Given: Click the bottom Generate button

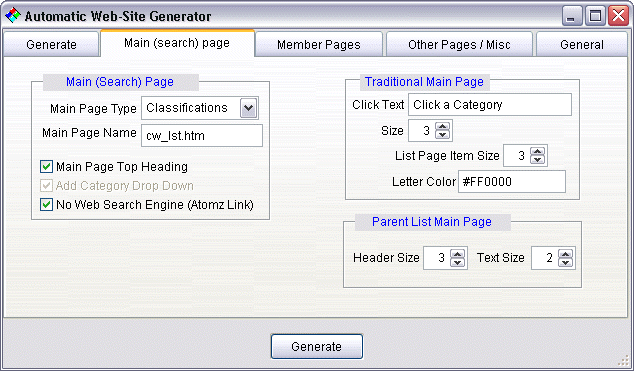Looking at the screenshot, I should (x=317, y=346).
